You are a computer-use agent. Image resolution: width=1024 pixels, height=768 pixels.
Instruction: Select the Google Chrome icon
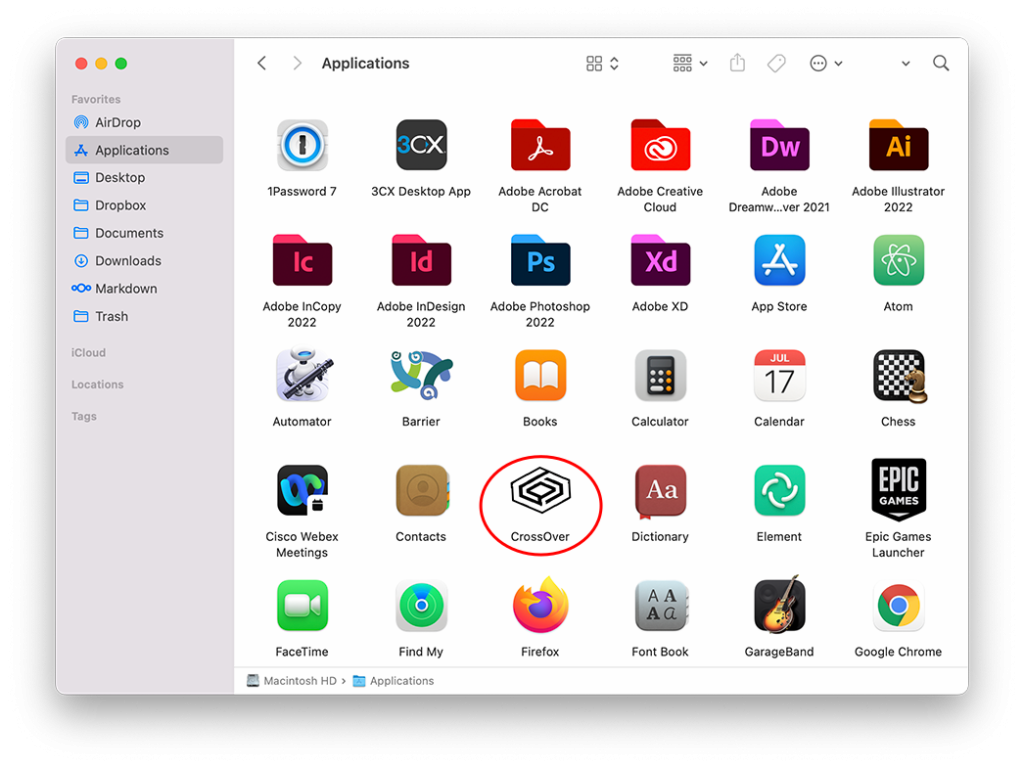tap(898, 606)
